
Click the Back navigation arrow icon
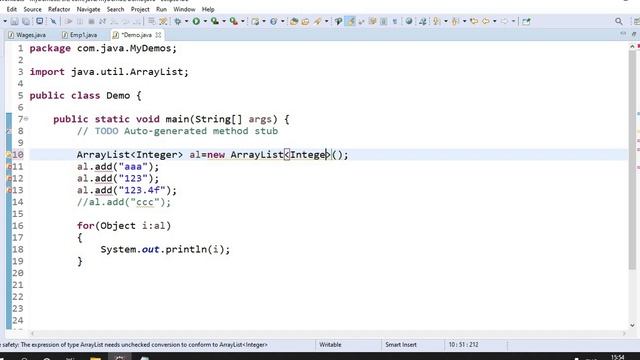coord(486,21)
